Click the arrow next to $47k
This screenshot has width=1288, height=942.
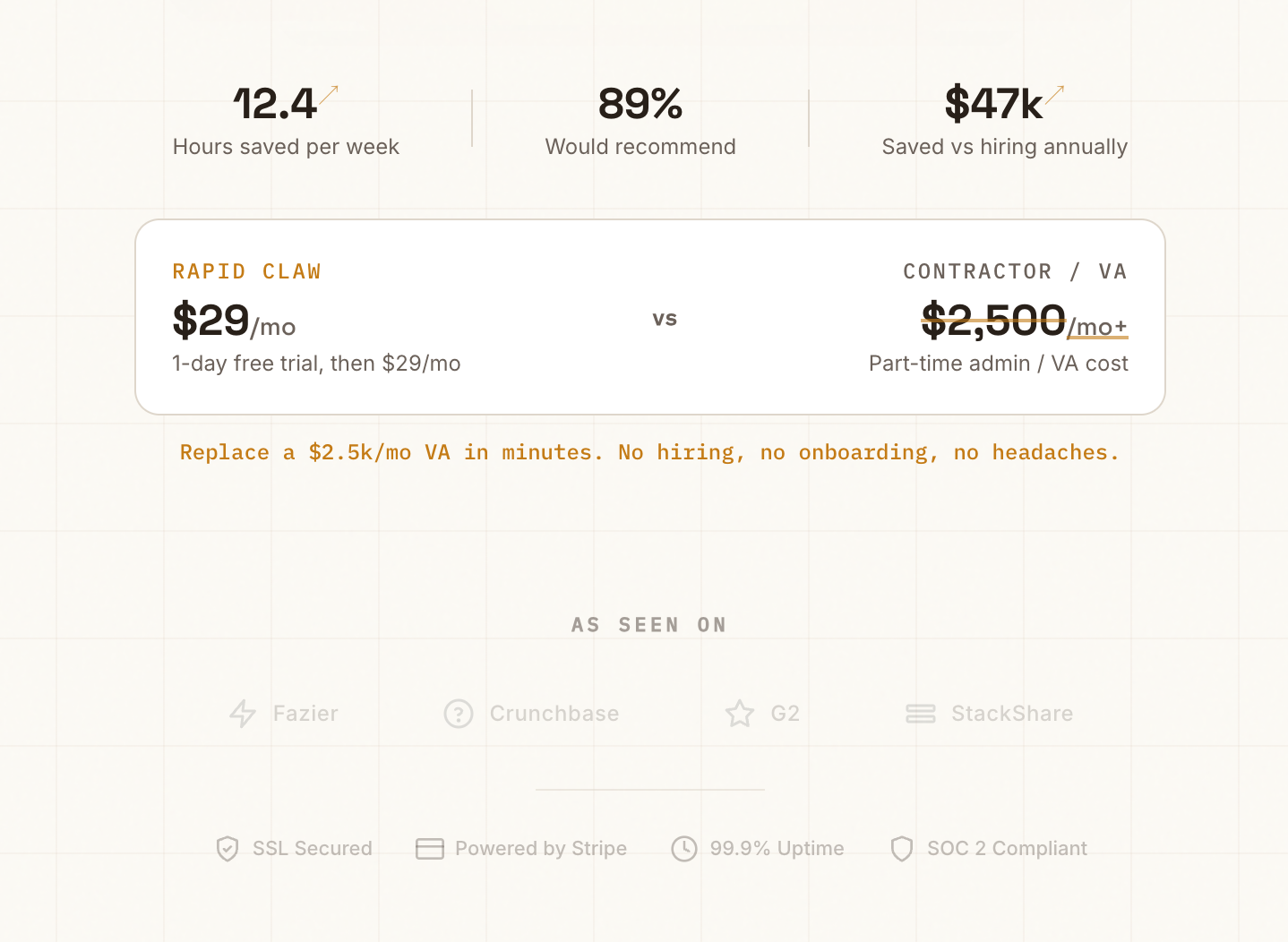(x=1055, y=94)
